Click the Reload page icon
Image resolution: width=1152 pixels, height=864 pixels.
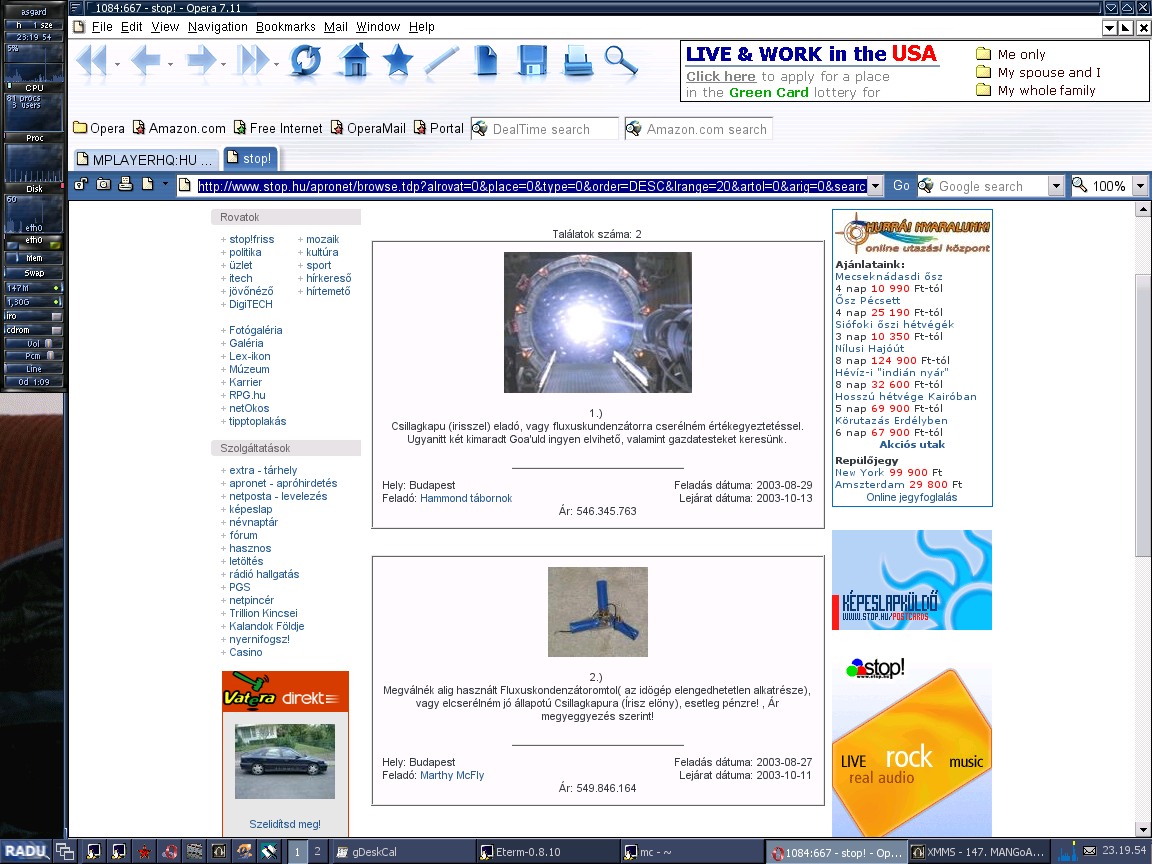tap(306, 61)
